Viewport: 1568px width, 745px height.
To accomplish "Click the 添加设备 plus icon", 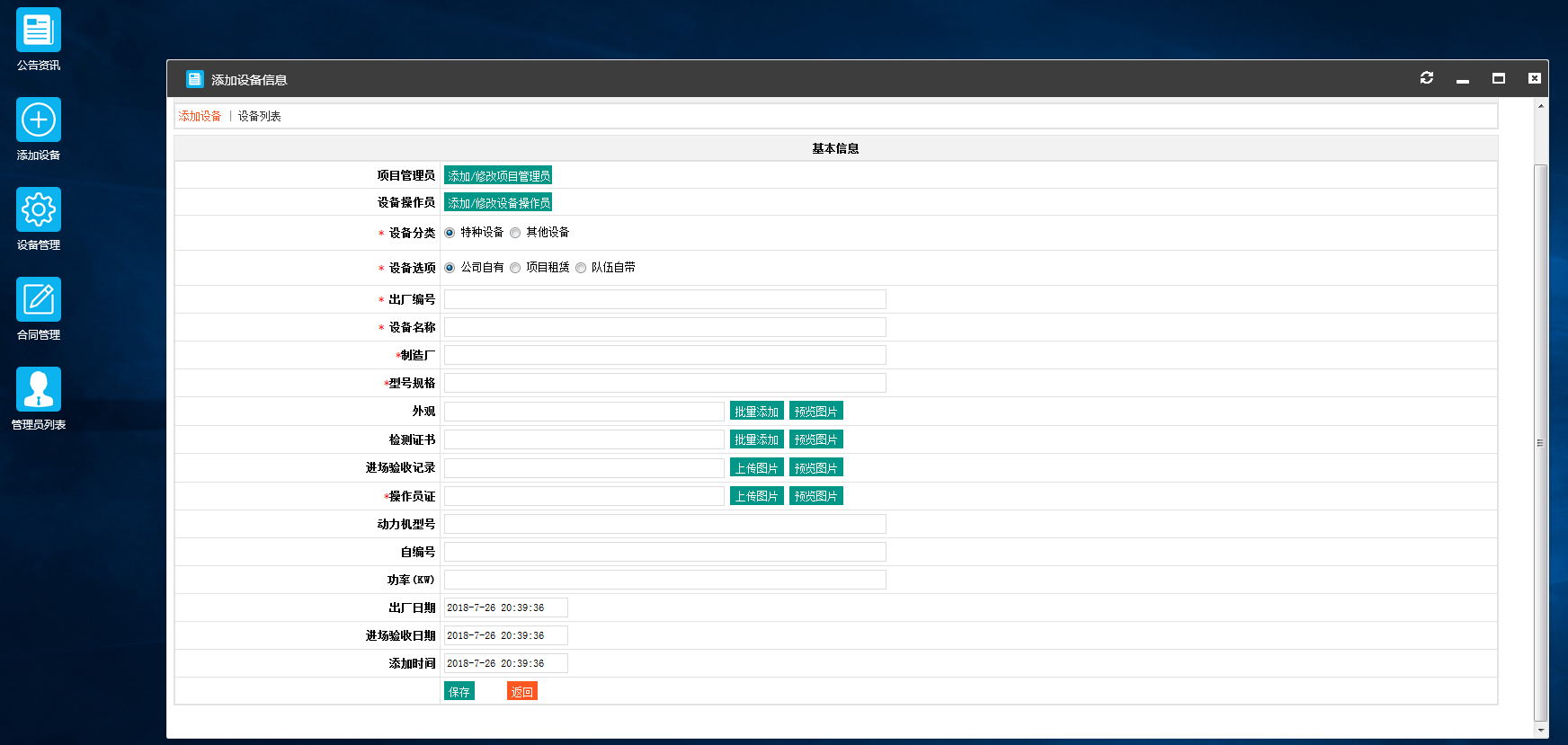I will click(x=39, y=120).
